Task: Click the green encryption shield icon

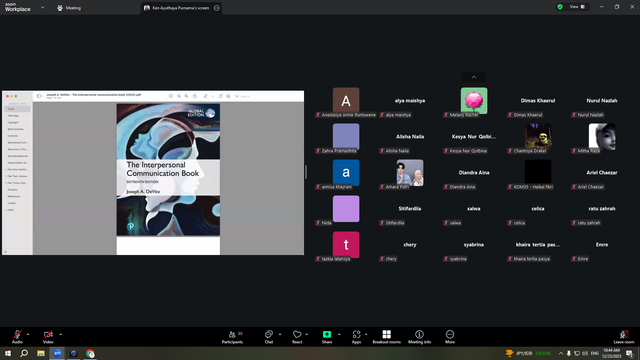Action: point(560,7)
